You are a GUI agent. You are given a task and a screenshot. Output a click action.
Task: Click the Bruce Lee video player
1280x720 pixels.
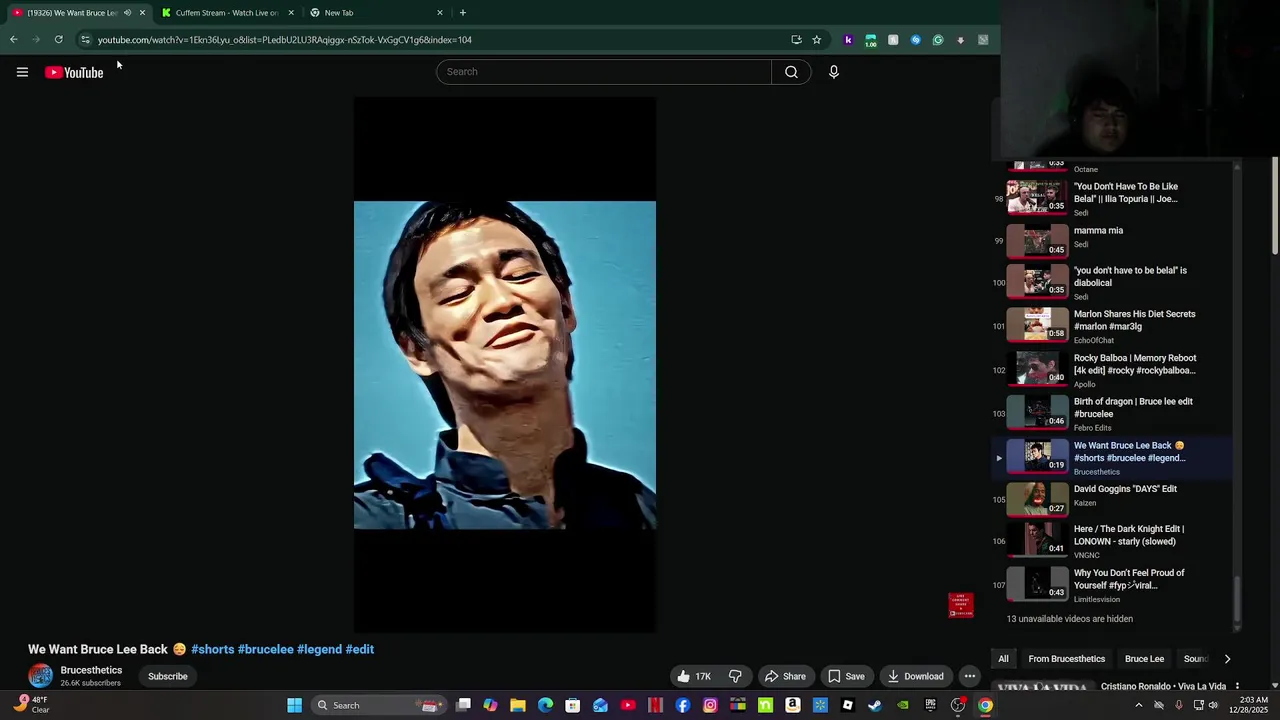(x=505, y=365)
